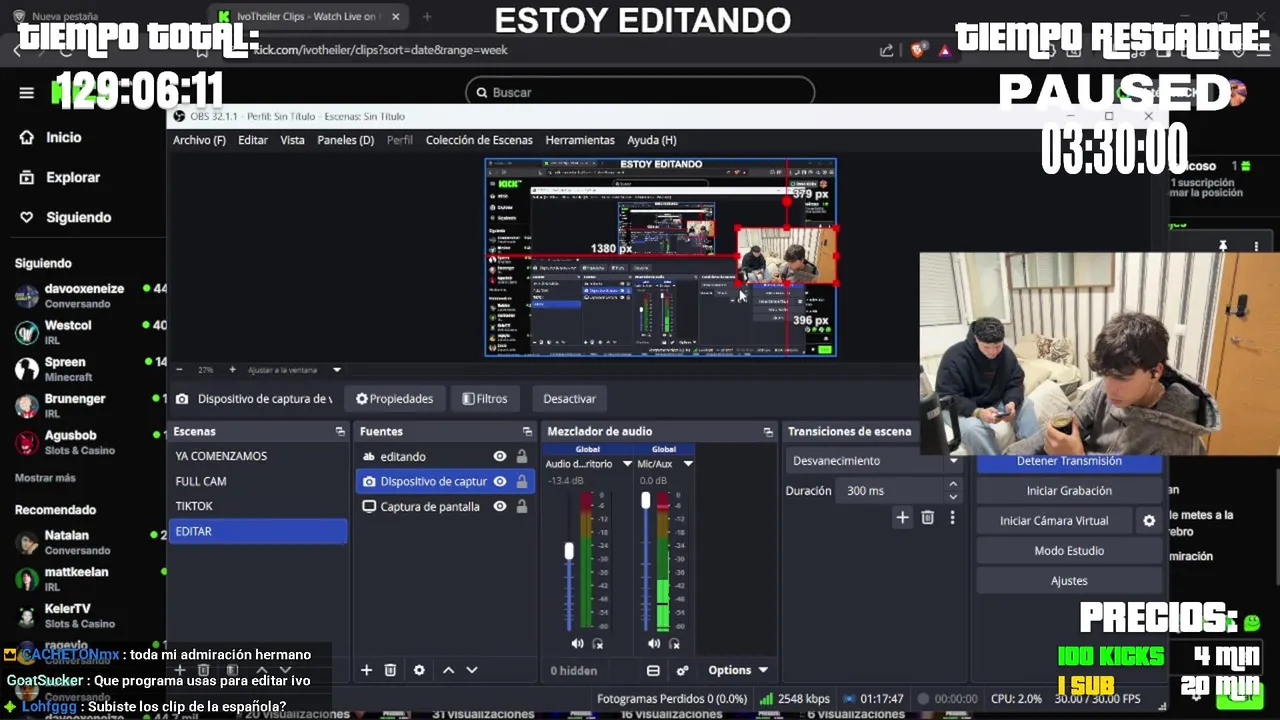Toggle lock on Captura de pantalla source
This screenshot has height=720, width=1280.
point(521,506)
